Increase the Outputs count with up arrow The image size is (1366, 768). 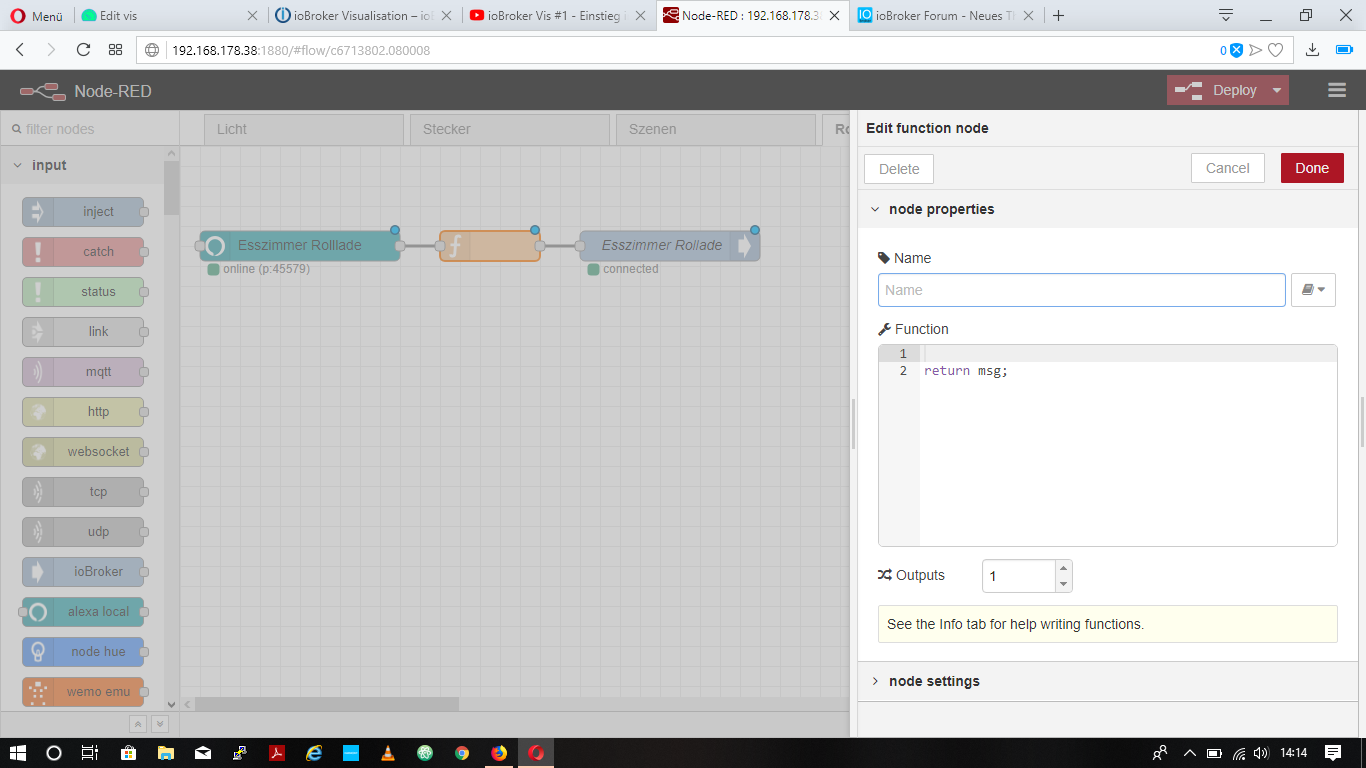click(1063, 568)
